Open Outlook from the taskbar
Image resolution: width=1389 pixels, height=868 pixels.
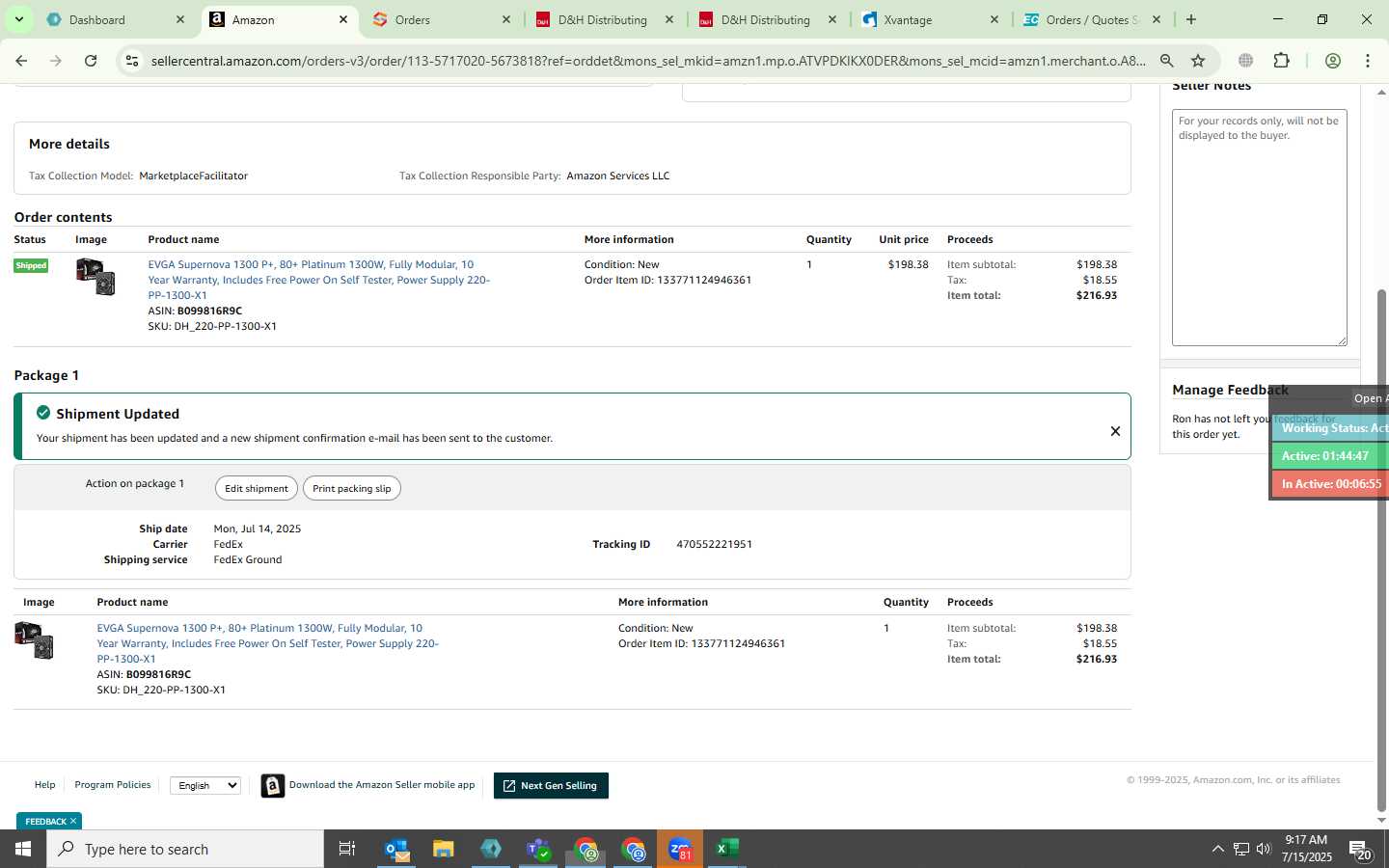click(396, 849)
